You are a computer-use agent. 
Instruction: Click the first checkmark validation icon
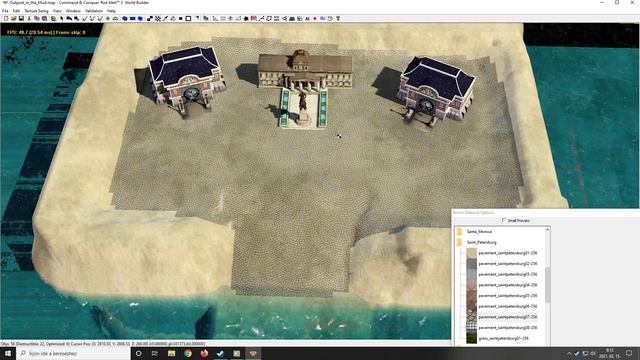tap(85, 18)
